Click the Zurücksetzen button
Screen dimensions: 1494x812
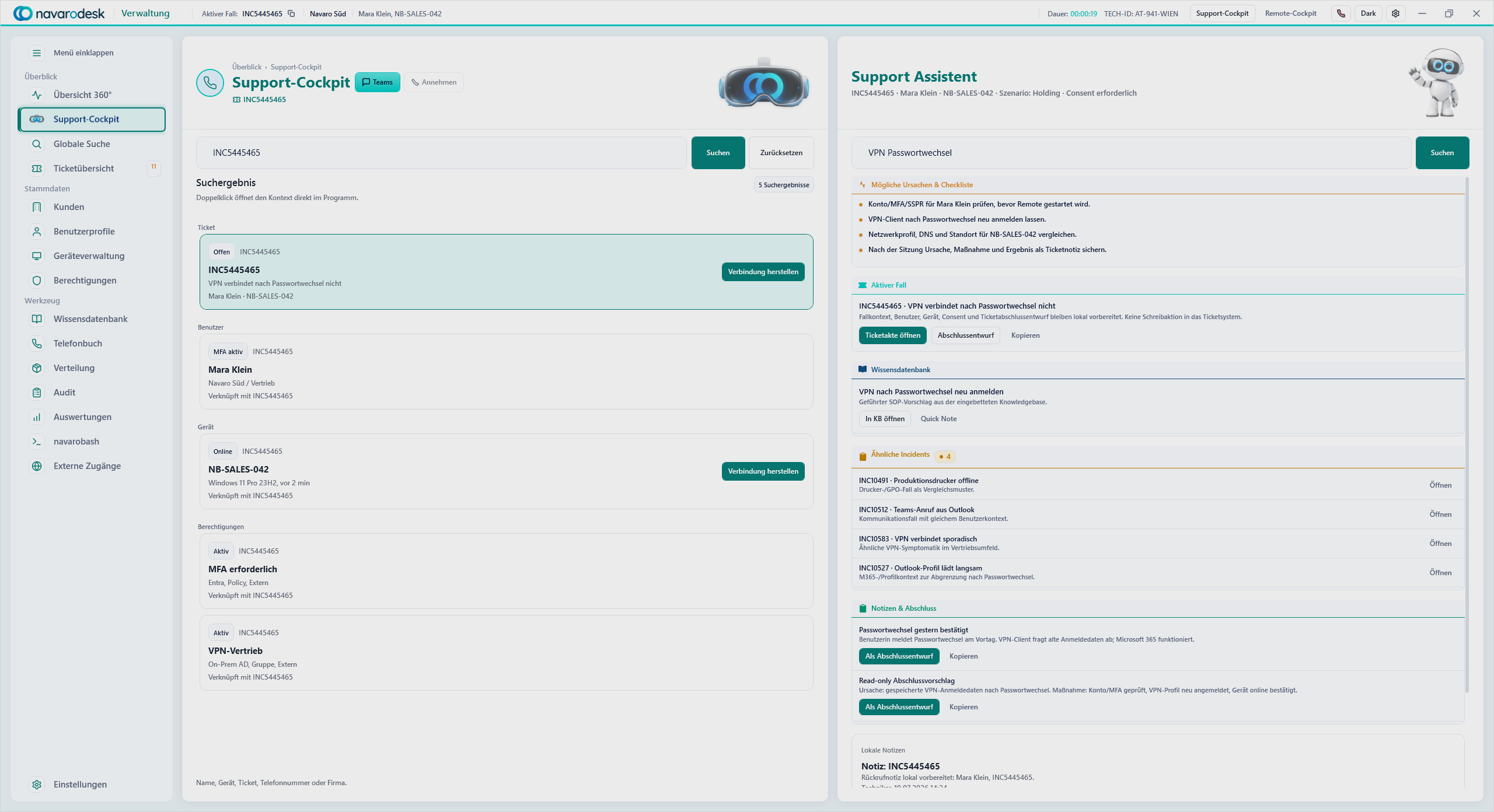(x=781, y=153)
